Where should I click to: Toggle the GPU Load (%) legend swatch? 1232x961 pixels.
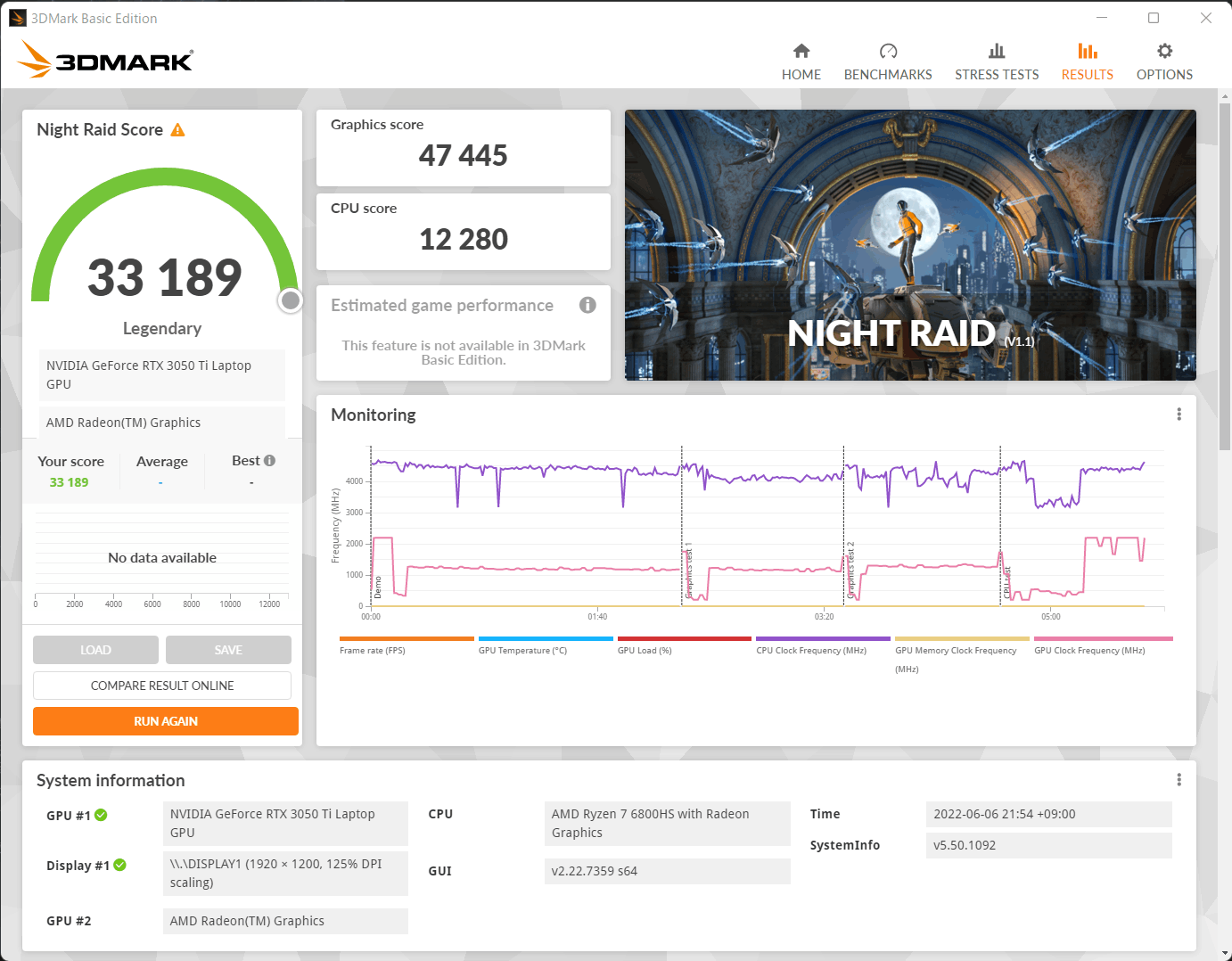pyautogui.click(x=685, y=639)
